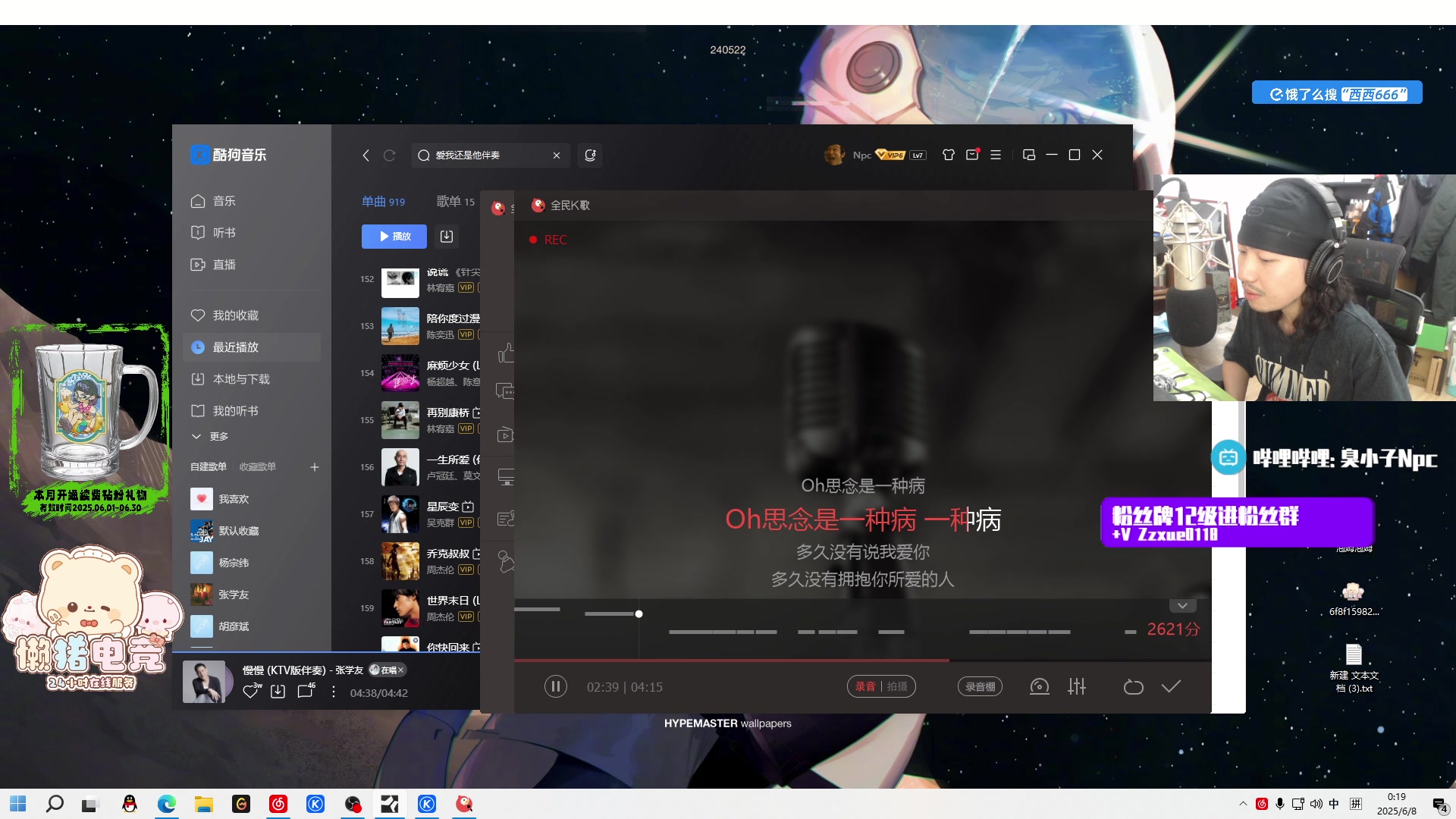1456x819 pixels.
Task: Clear the Kugou search box text
Action: [556, 155]
